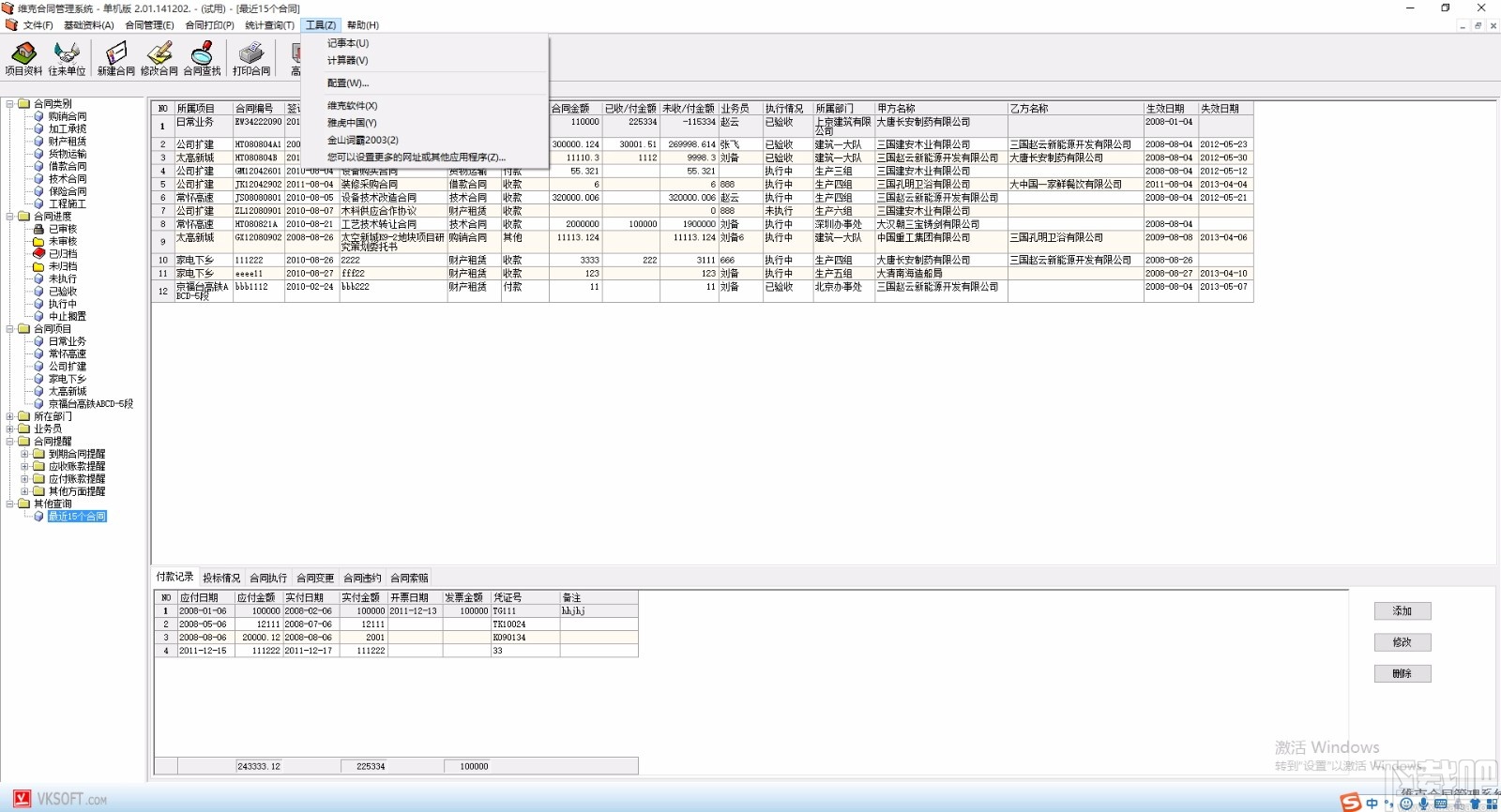This screenshot has width=1501, height=812.
Task: Select 已验收 progress node
Action: pyautogui.click(x=63, y=292)
